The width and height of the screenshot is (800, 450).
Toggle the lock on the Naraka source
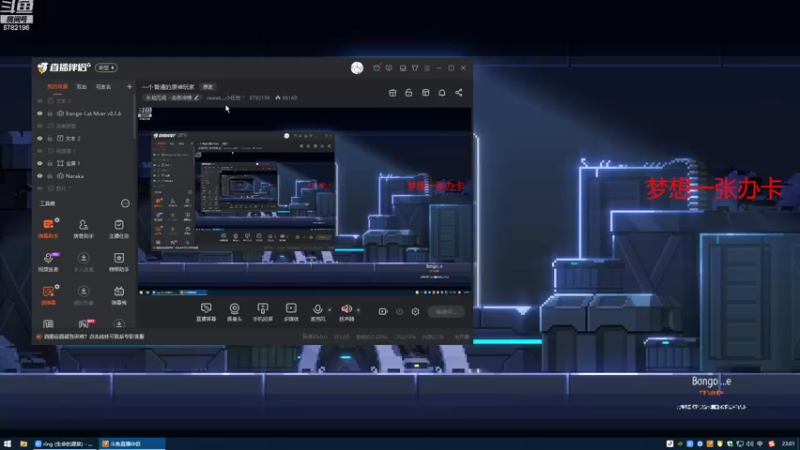[x=50, y=176]
